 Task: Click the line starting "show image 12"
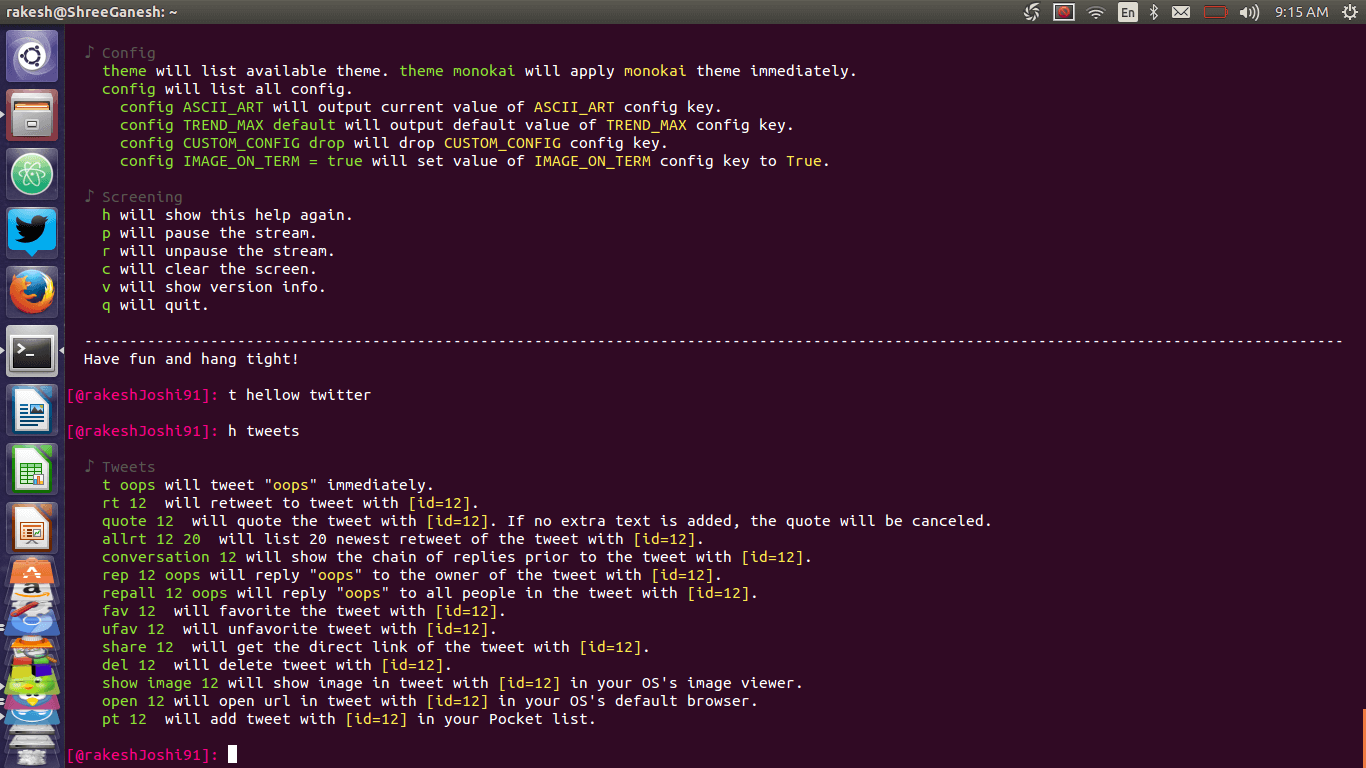tap(453, 683)
